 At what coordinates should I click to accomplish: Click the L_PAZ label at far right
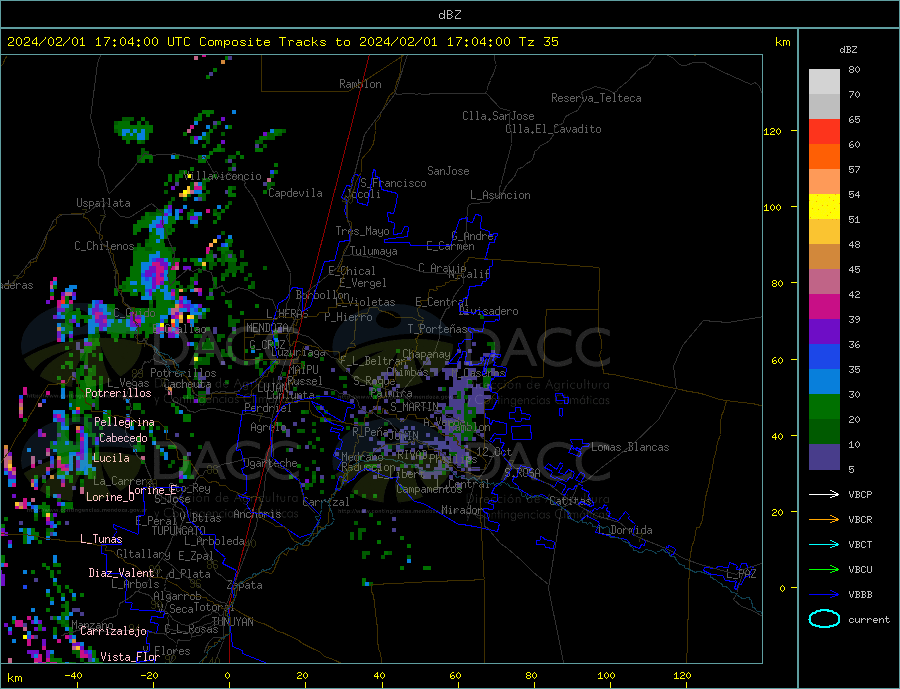tap(741, 574)
